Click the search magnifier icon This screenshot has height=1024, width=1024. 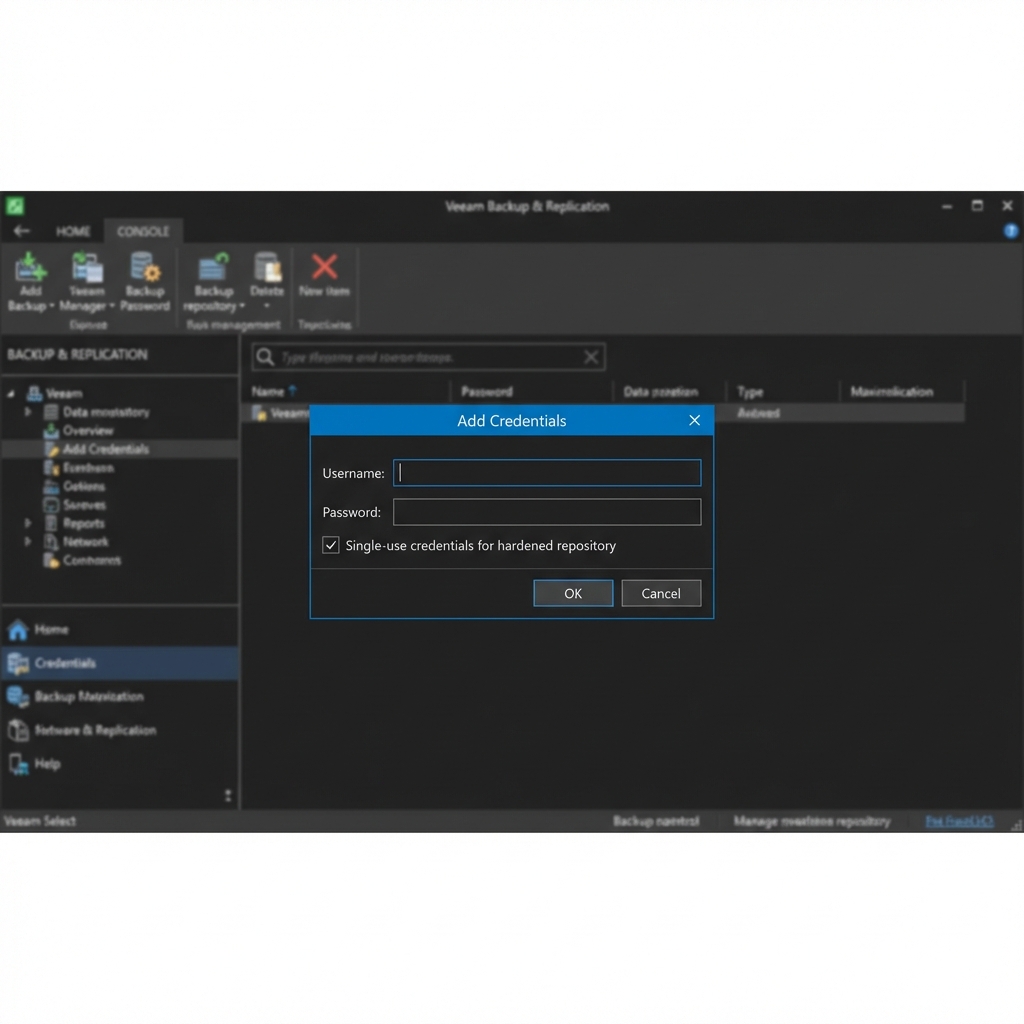coord(265,357)
